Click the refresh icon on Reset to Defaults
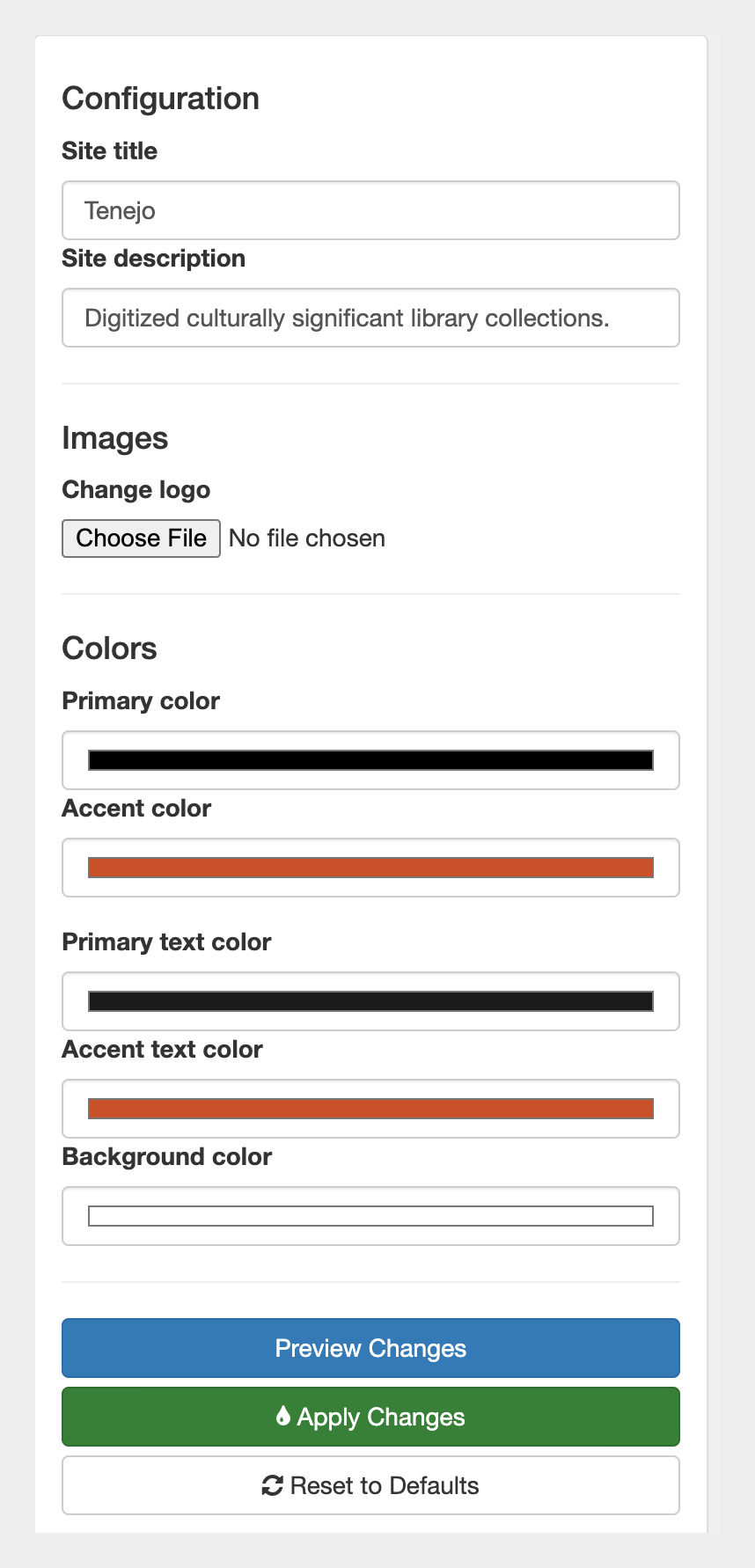Screen dimensions: 755x1568 click(x=272, y=1485)
